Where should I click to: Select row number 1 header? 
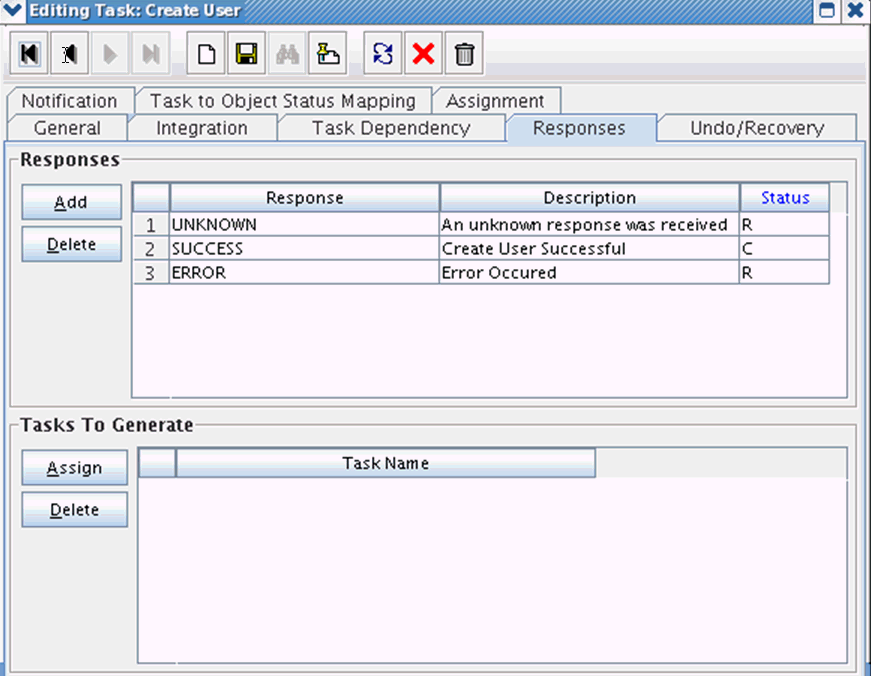pos(151,225)
